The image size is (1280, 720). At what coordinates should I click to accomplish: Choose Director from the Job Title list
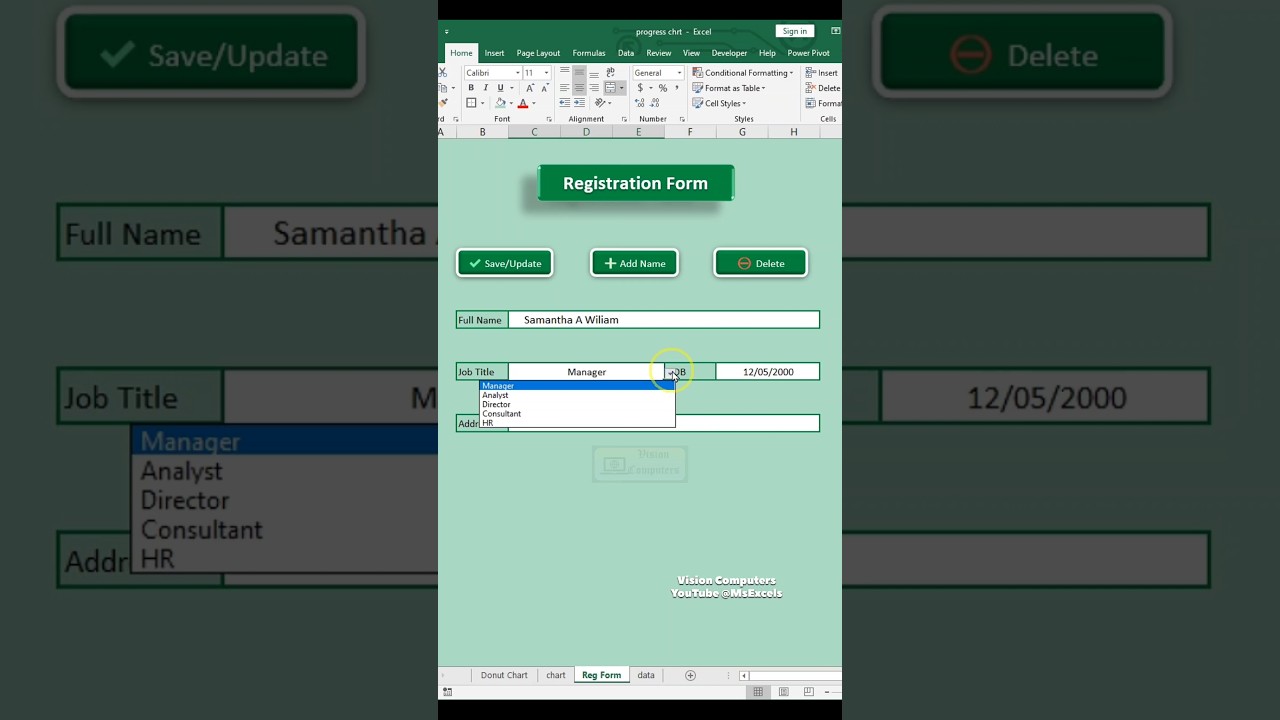pyautogui.click(x=497, y=404)
